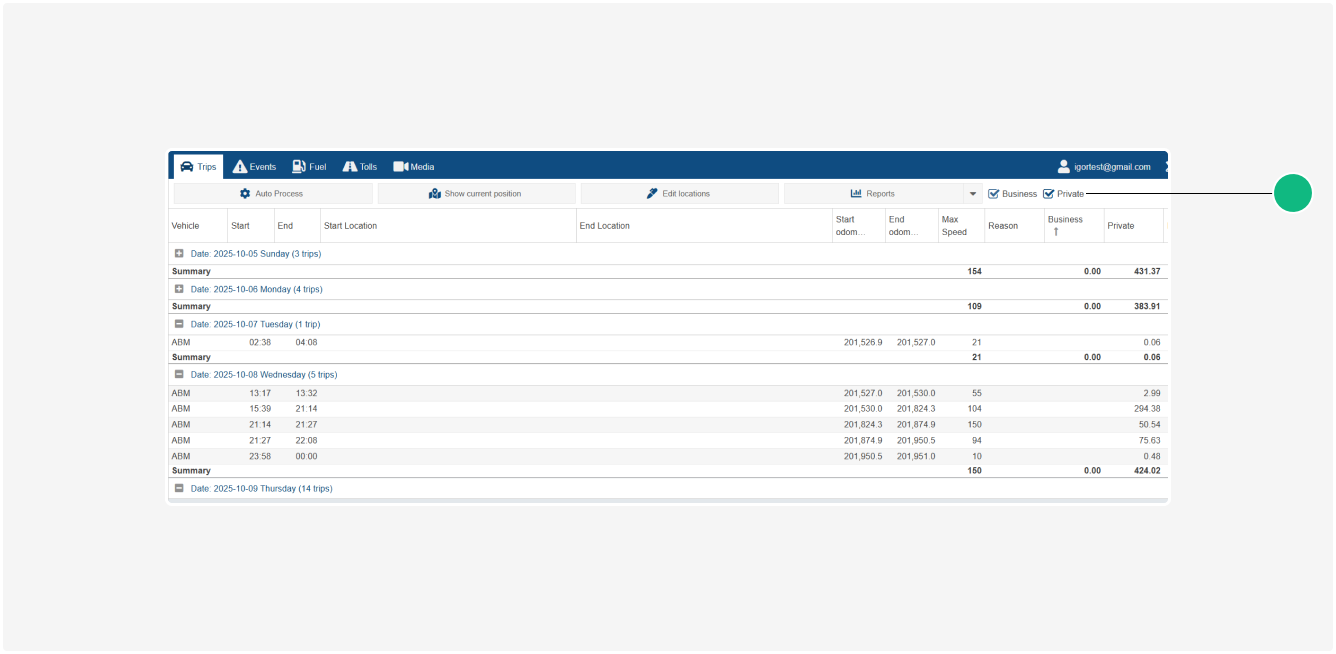Click the user account avatar icon
The height and width of the screenshot is (654, 1336).
click(x=1064, y=167)
